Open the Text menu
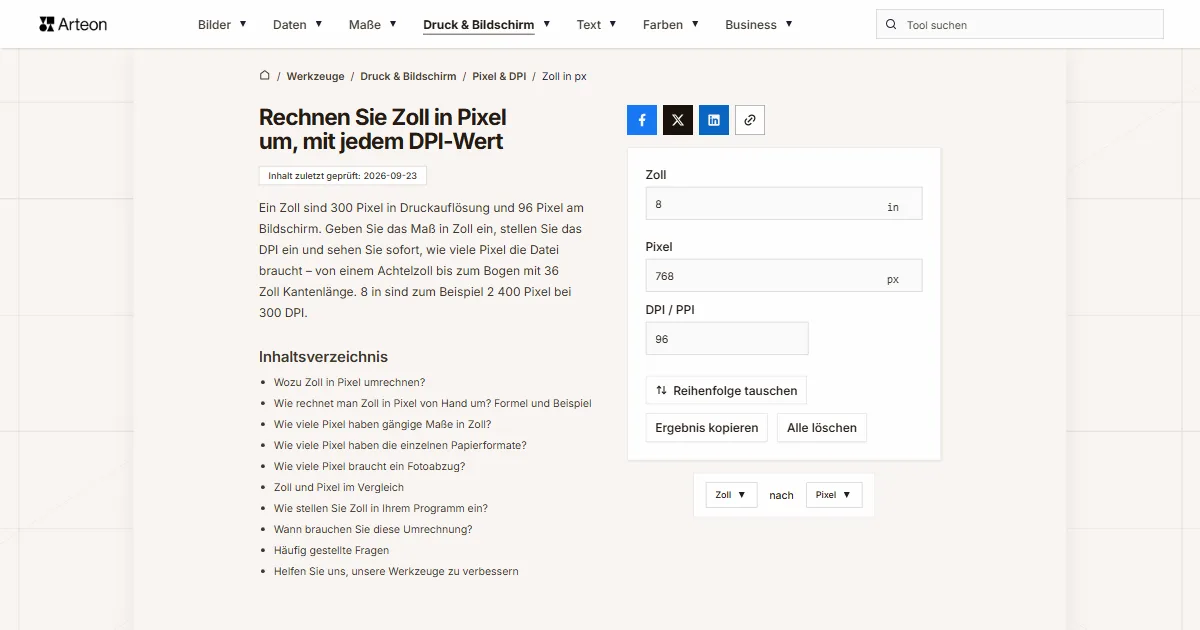 pos(597,25)
